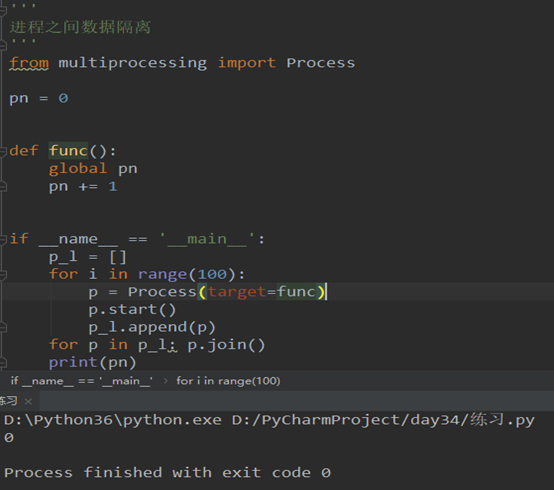Click the print(pn) statement
This screenshot has width=554, height=490.
(93, 362)
